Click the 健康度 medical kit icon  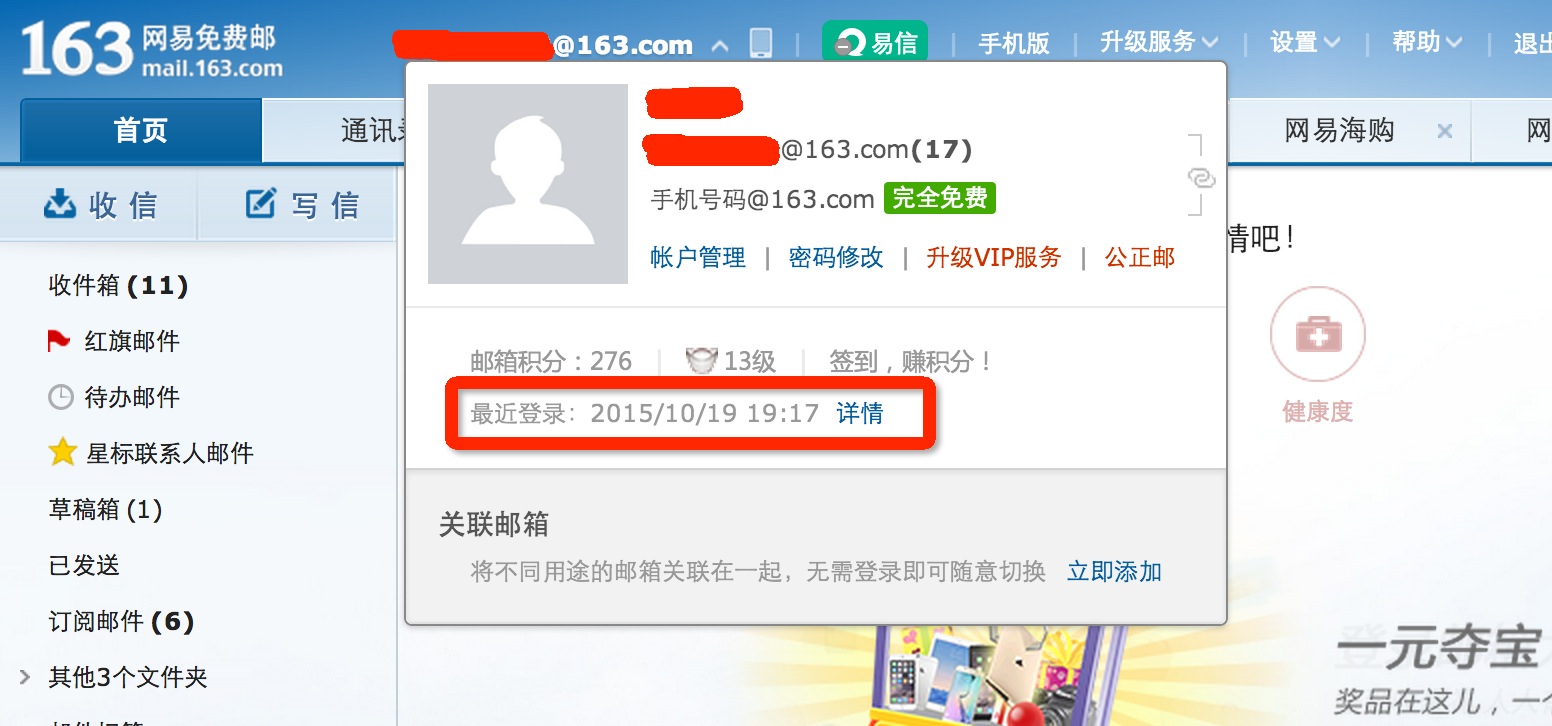[x=1318, y=335]
